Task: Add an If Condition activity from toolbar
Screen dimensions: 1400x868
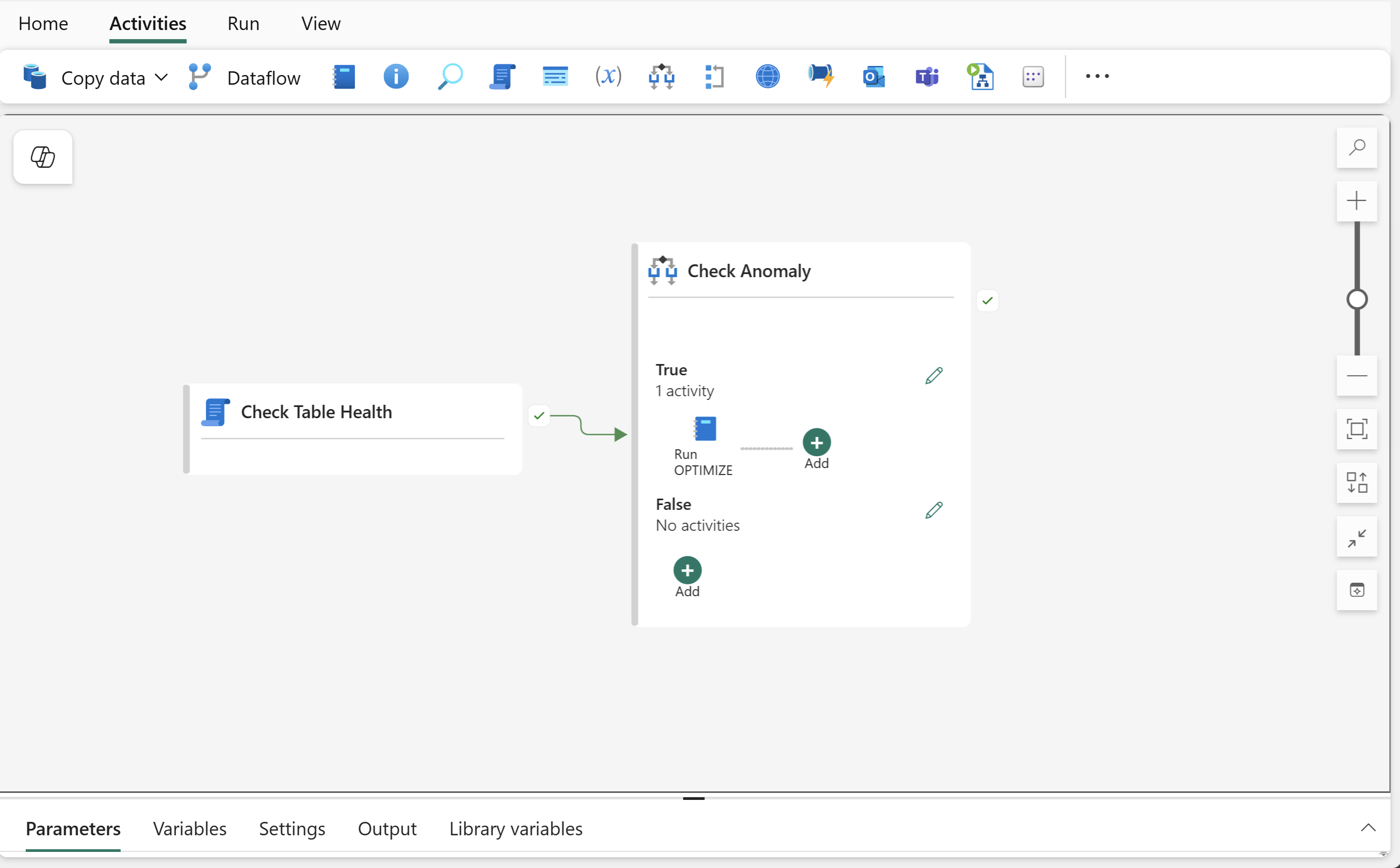Action: 661,76
